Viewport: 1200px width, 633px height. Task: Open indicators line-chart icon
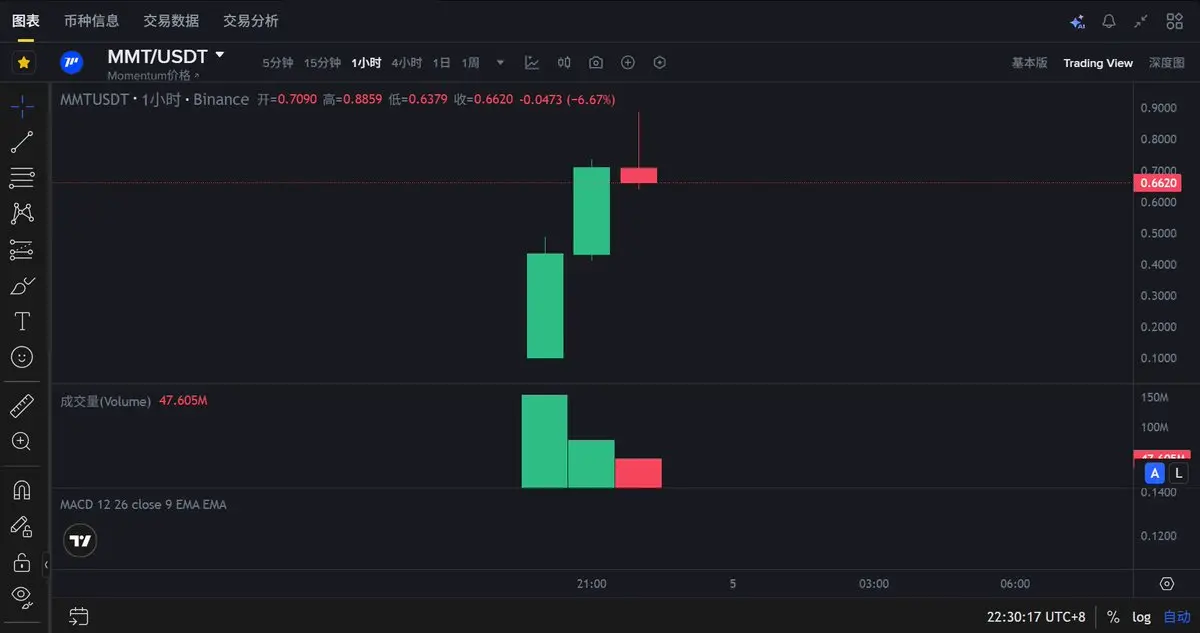(532, 63)
